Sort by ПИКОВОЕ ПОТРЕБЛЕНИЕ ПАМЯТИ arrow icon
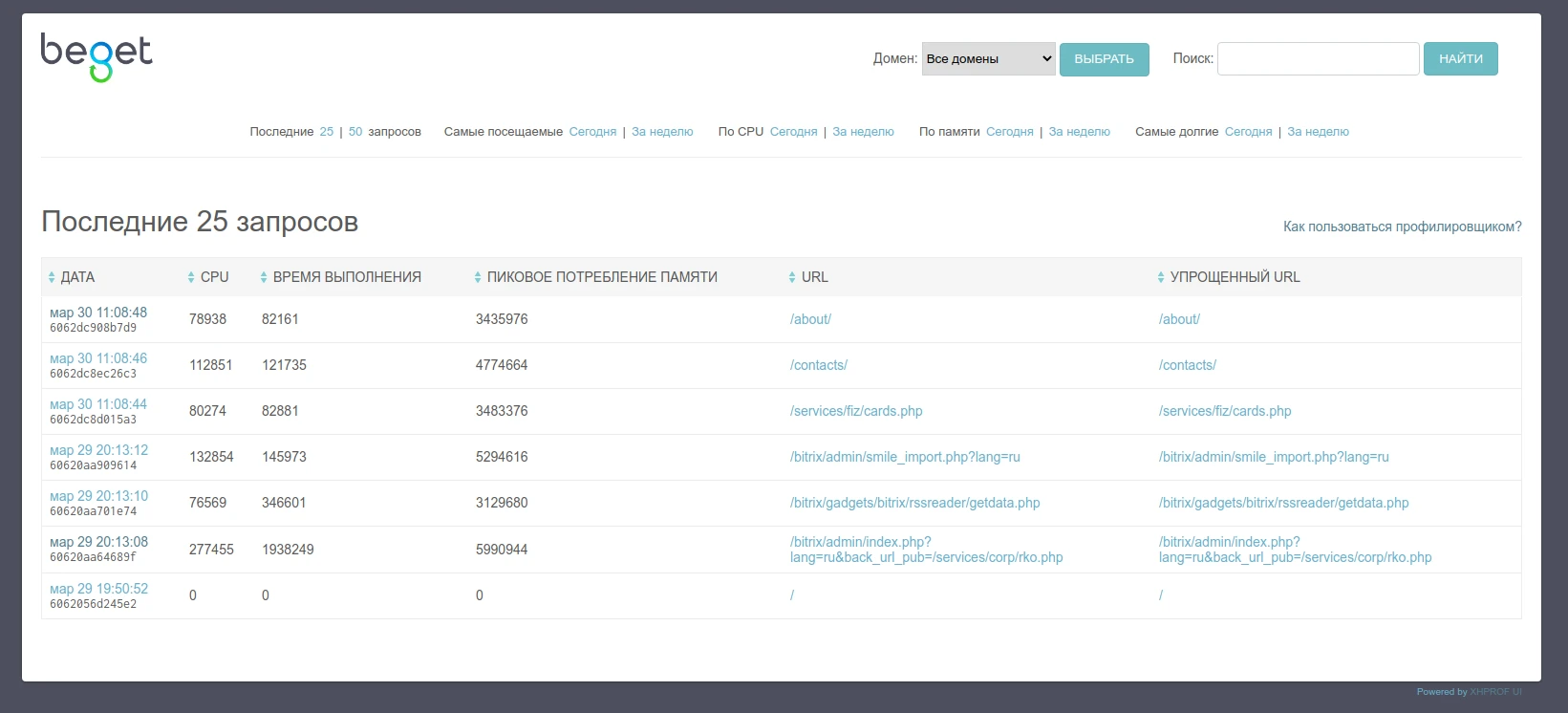The image size is (1568, 713). [478, 277]
